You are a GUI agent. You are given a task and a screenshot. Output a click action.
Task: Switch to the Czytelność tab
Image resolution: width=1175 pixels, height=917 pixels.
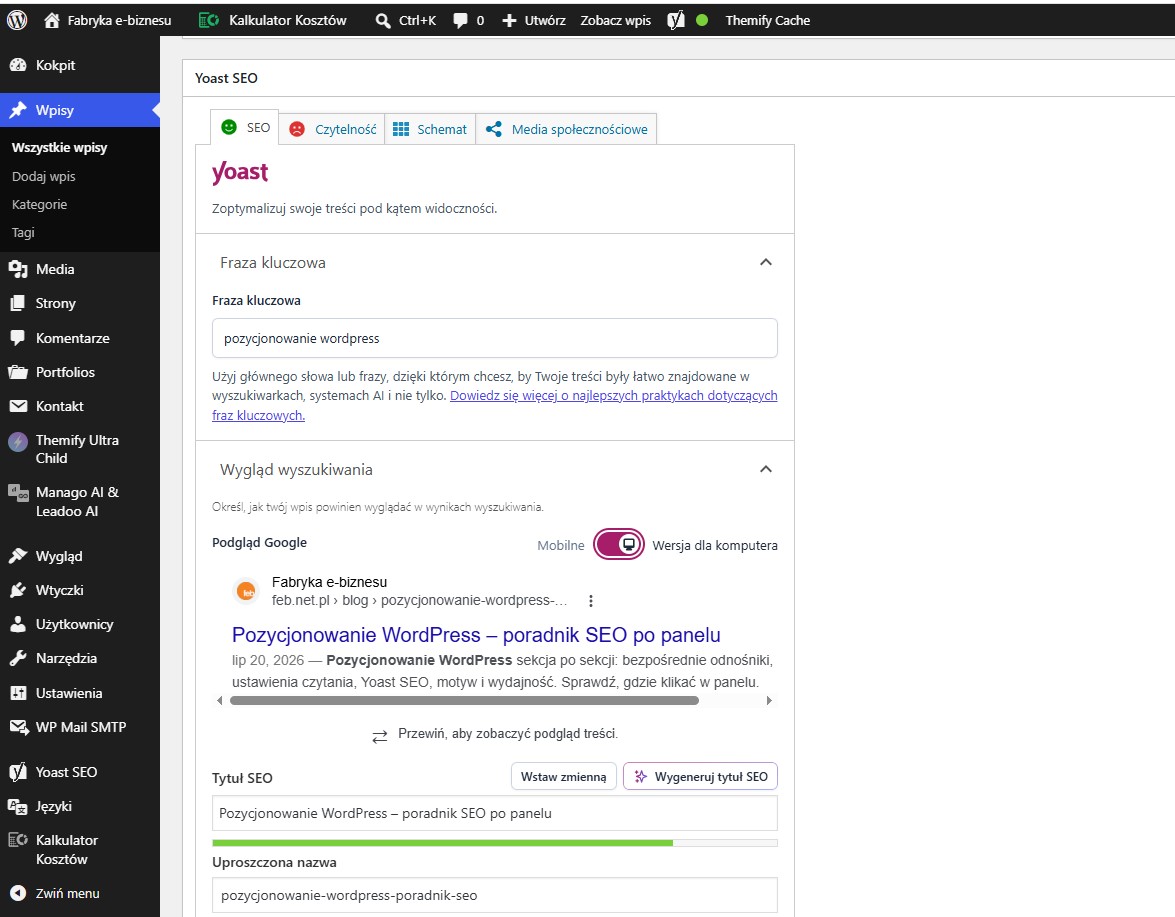[333, 129]
